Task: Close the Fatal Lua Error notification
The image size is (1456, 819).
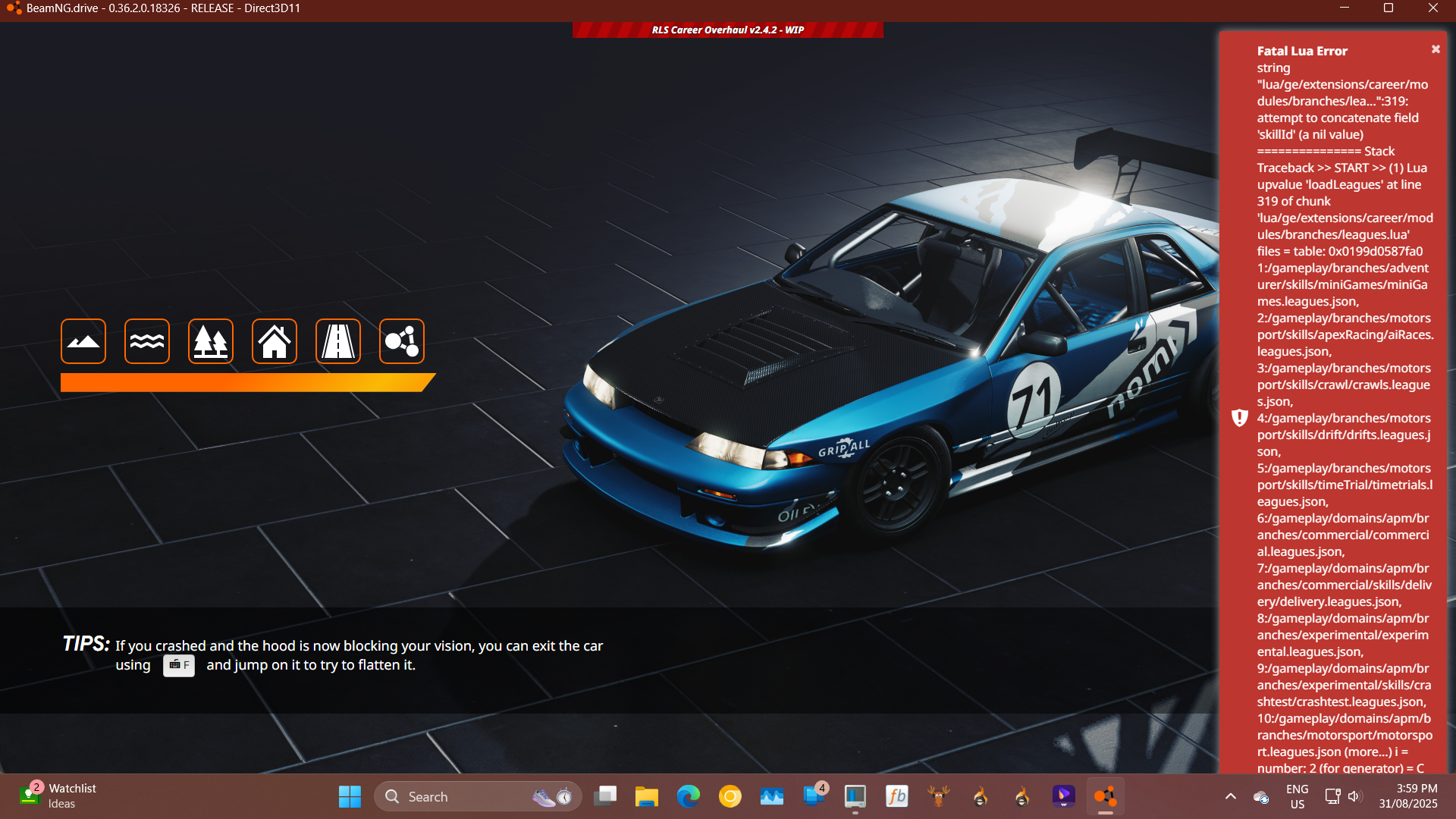Action: pos(1436,49)
